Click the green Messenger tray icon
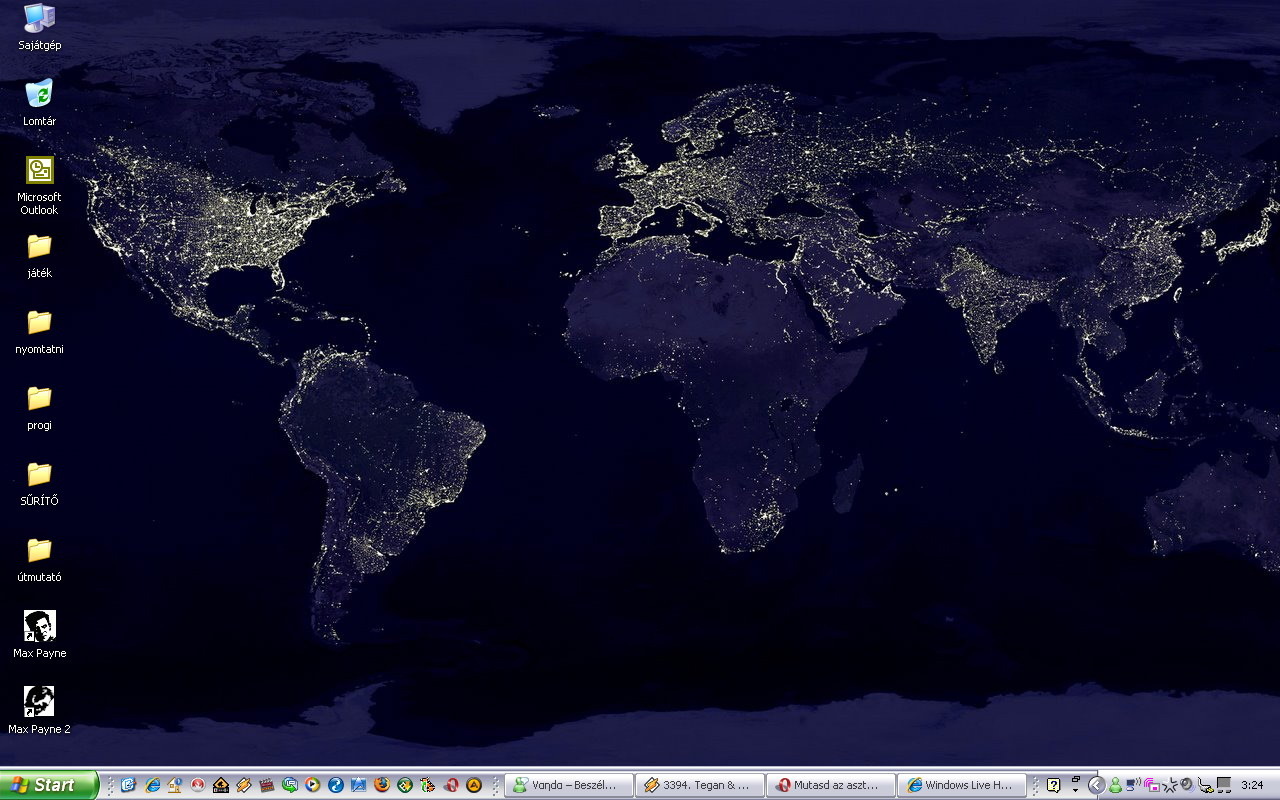The image size is (1280, 800). [x=1115, y=785]
